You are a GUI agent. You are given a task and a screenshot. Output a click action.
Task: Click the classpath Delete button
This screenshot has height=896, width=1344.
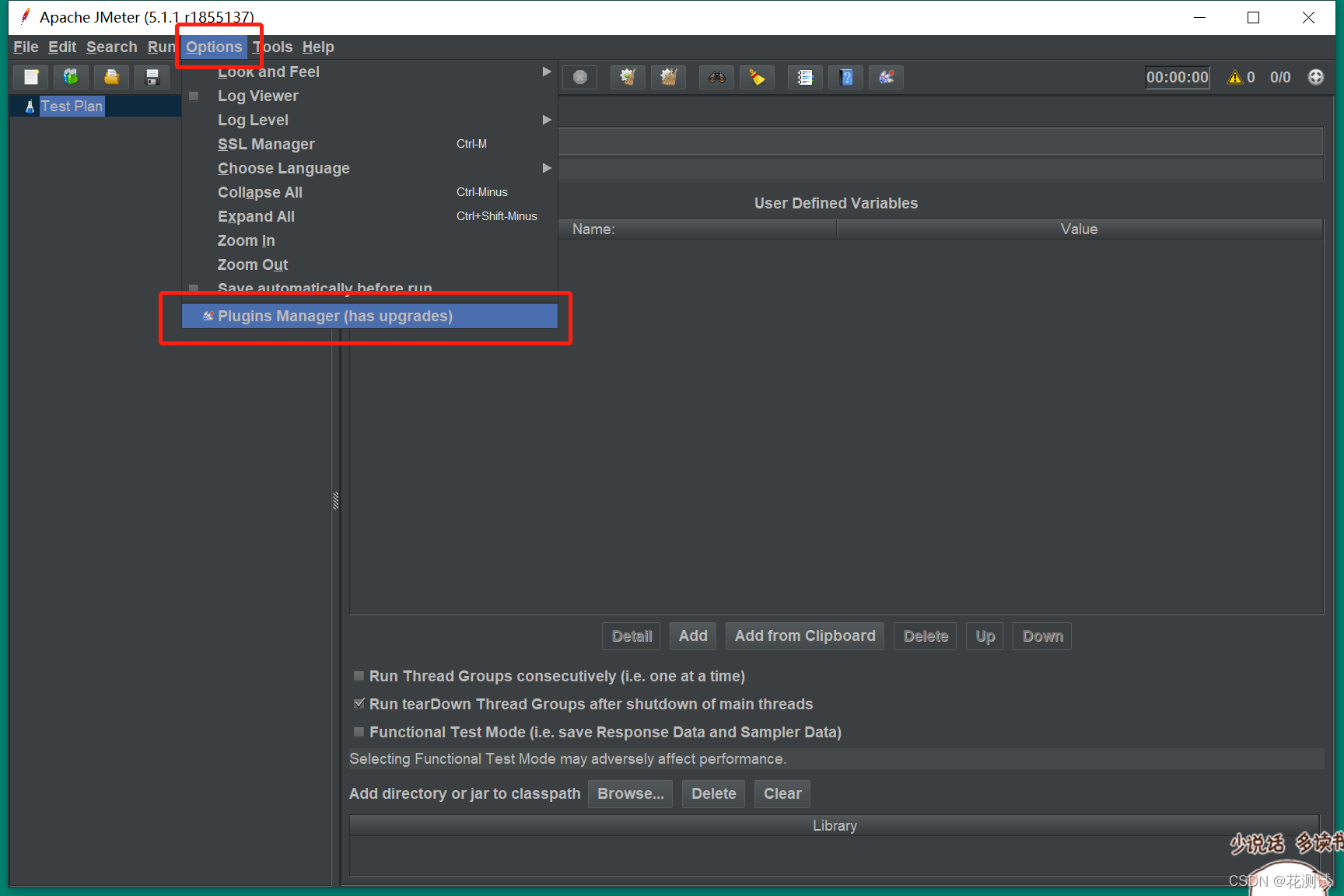pos(713,794)
